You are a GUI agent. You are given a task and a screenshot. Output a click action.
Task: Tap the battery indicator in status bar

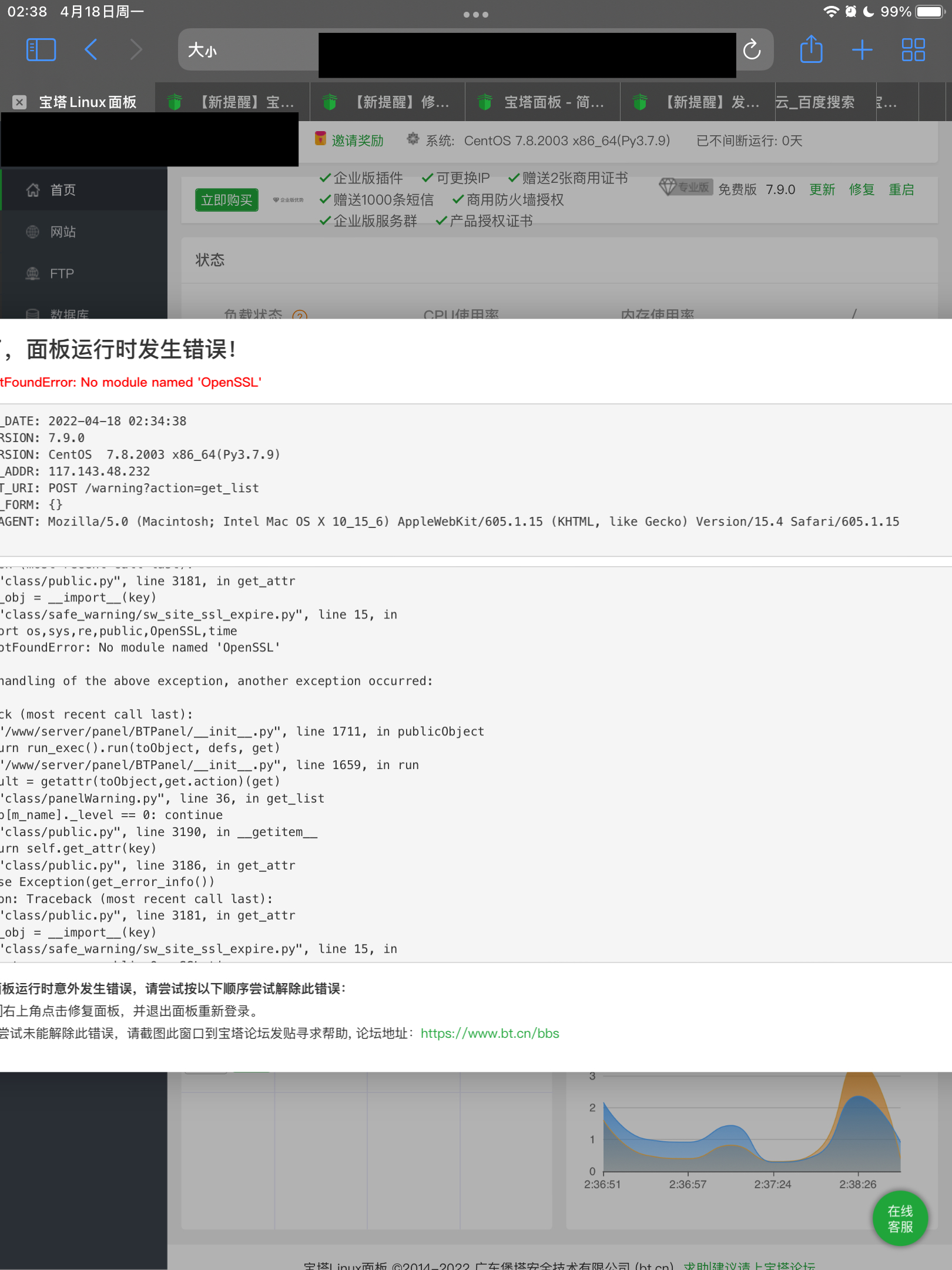coord(928,12)
